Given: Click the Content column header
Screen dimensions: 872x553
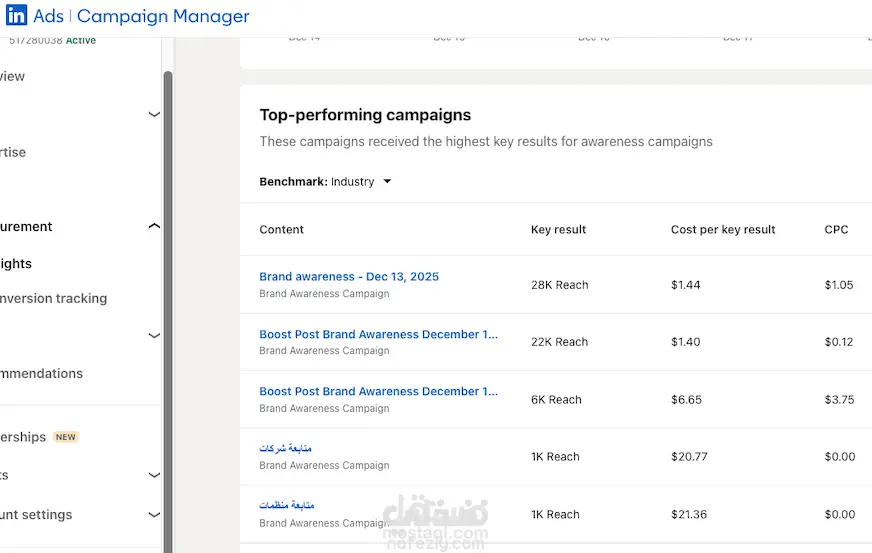Looking at the screenshot, I should [281, 229].
